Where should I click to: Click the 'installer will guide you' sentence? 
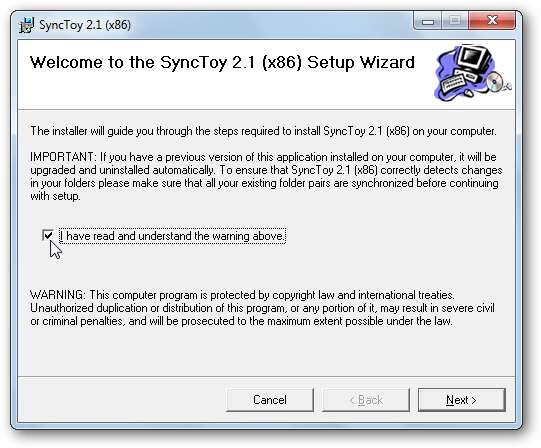coord(263,131)
